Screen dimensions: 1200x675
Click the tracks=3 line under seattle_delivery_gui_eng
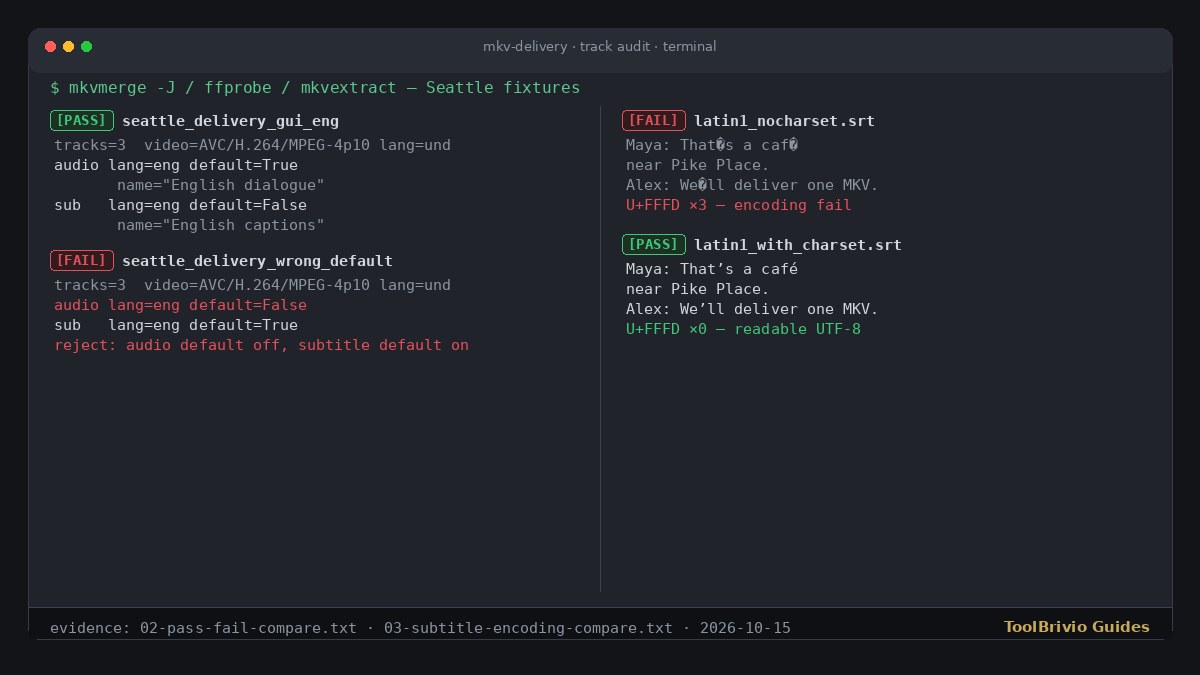pos(252,145)
